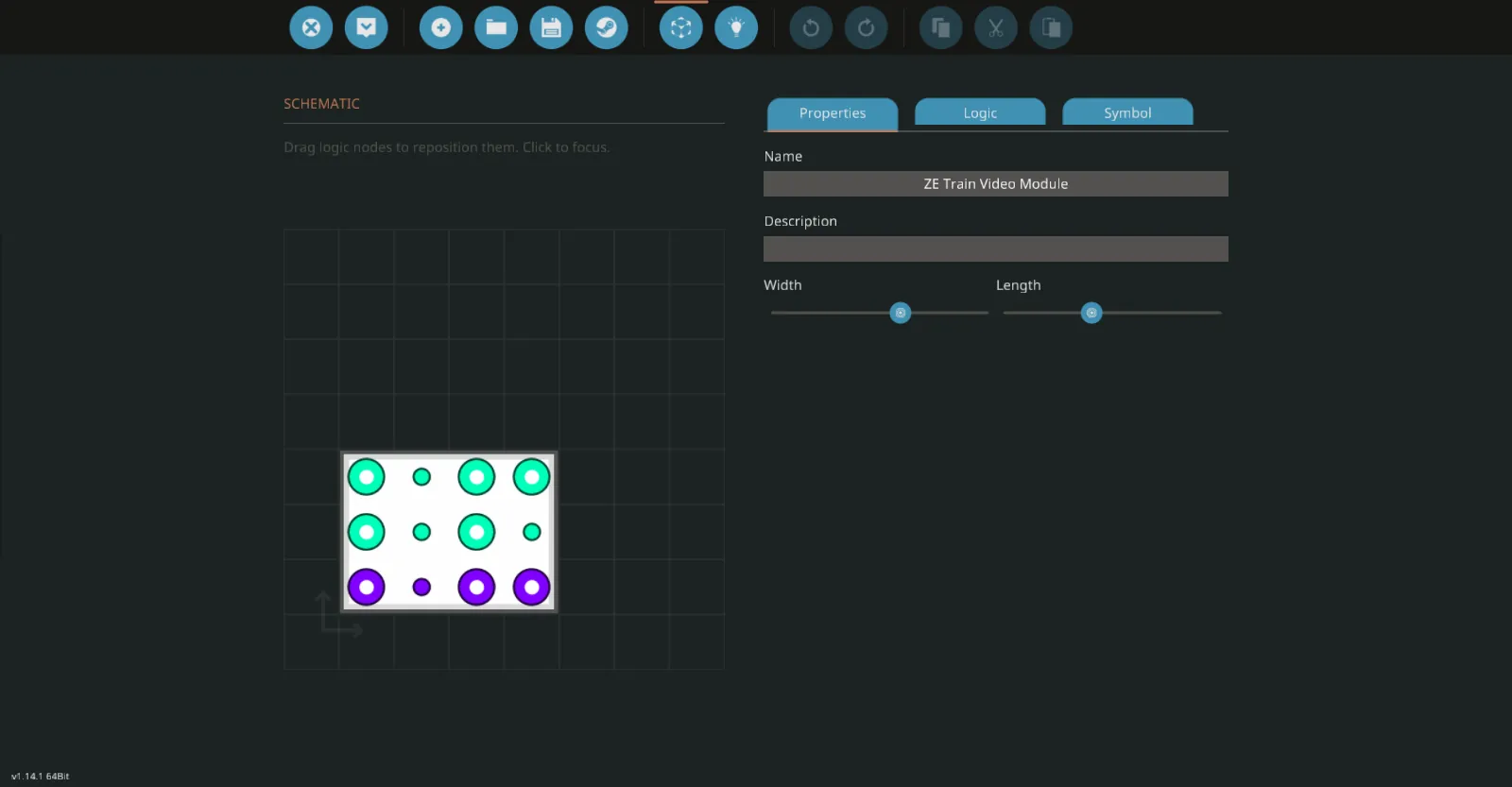The image size is (1512, 787).
Task: Click the new microcontroller plus icon
Action: tap(440, 27)
